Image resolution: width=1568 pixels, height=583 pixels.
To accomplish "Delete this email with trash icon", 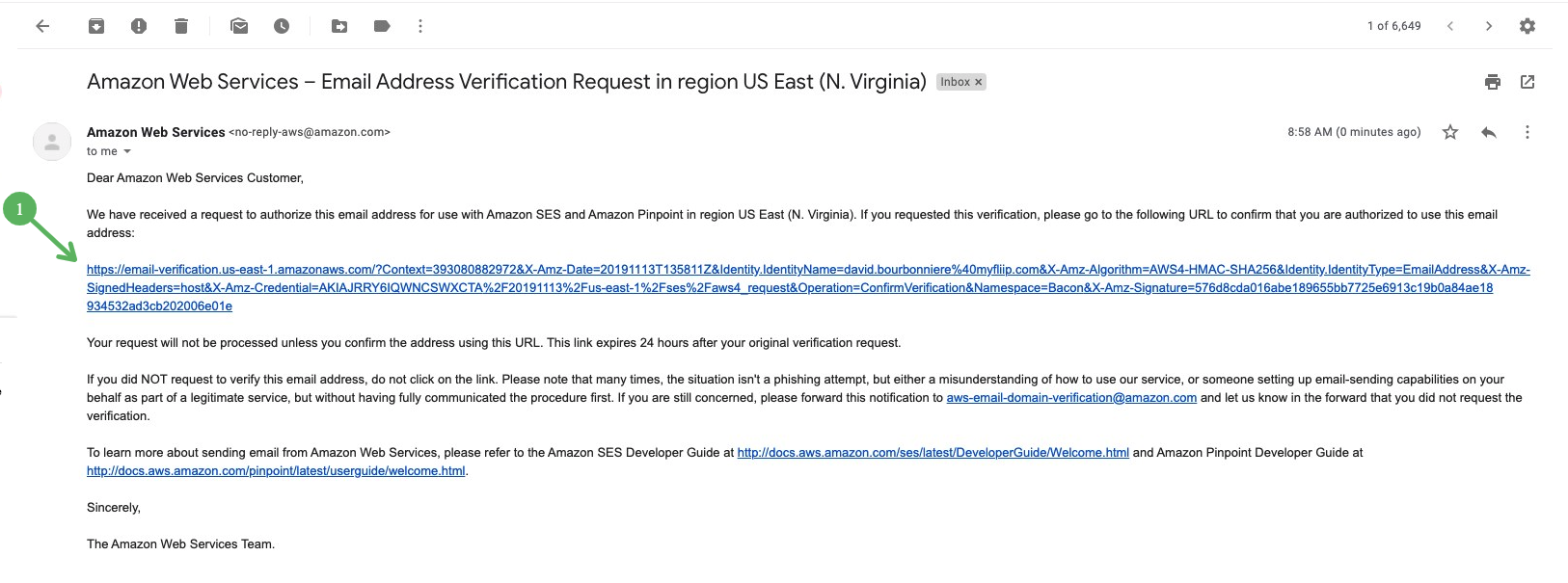I will pyautogui.click(x=181, y=26).
